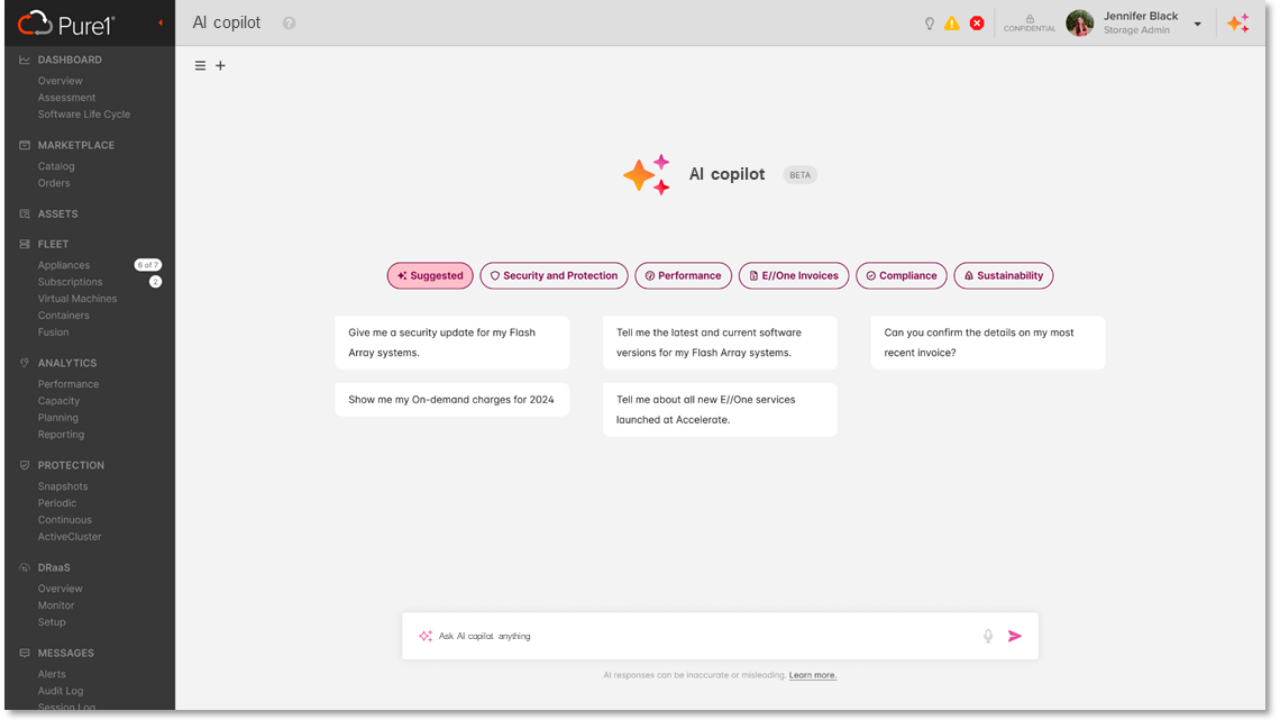1280x720 pixels.
Task: Select Security and Protection chip
Action: 554,276
